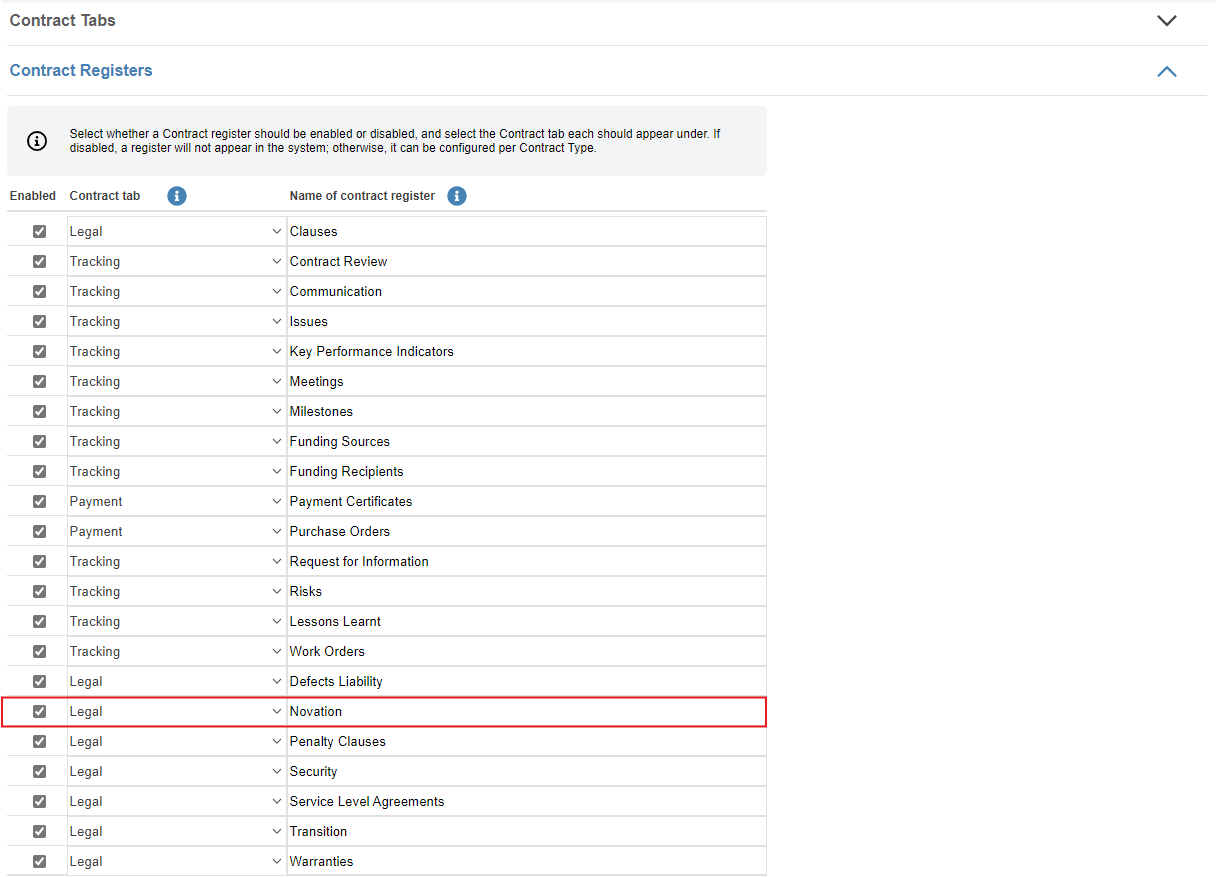This screenshot has width=1216, height=877.
Task: Open the Contract tab dropdown for Payment Certificates
Action: point(176,501)
